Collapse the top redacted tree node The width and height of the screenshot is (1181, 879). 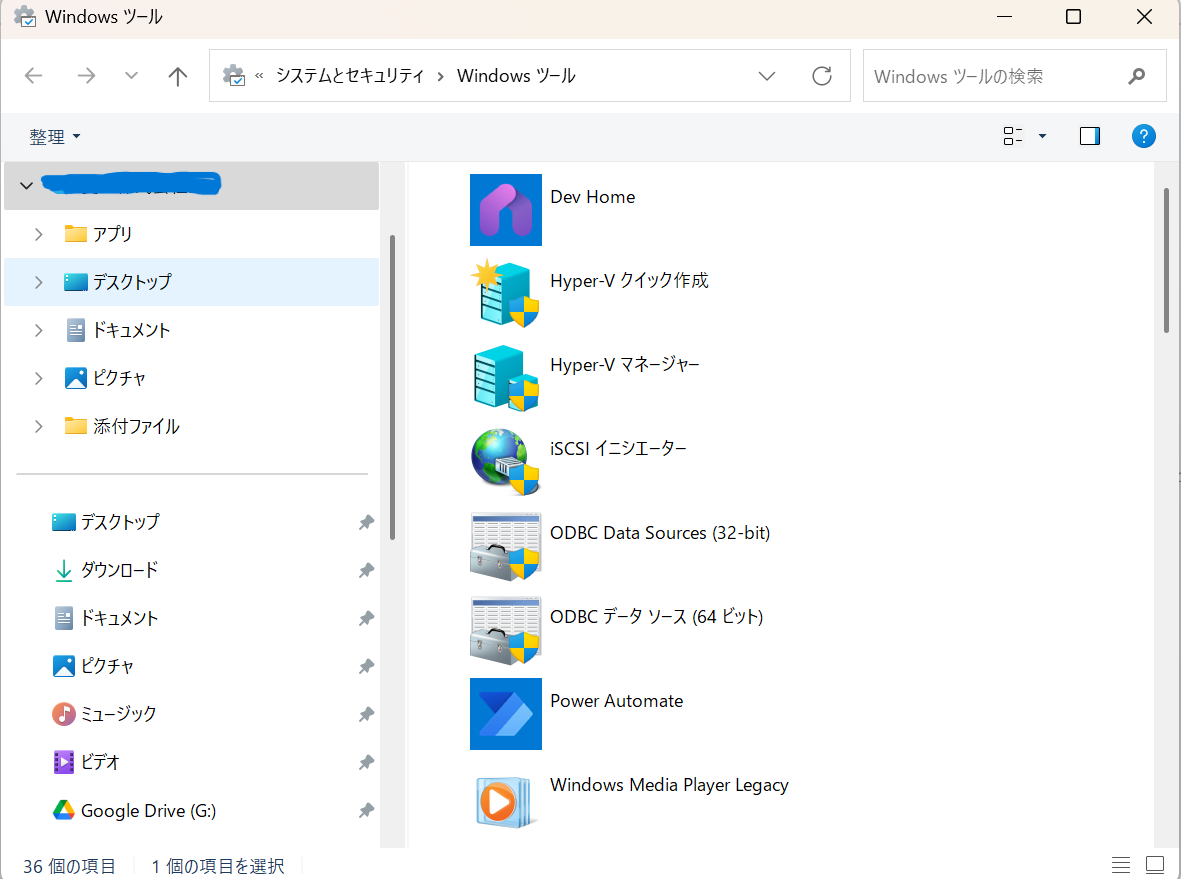pos(26,185)
